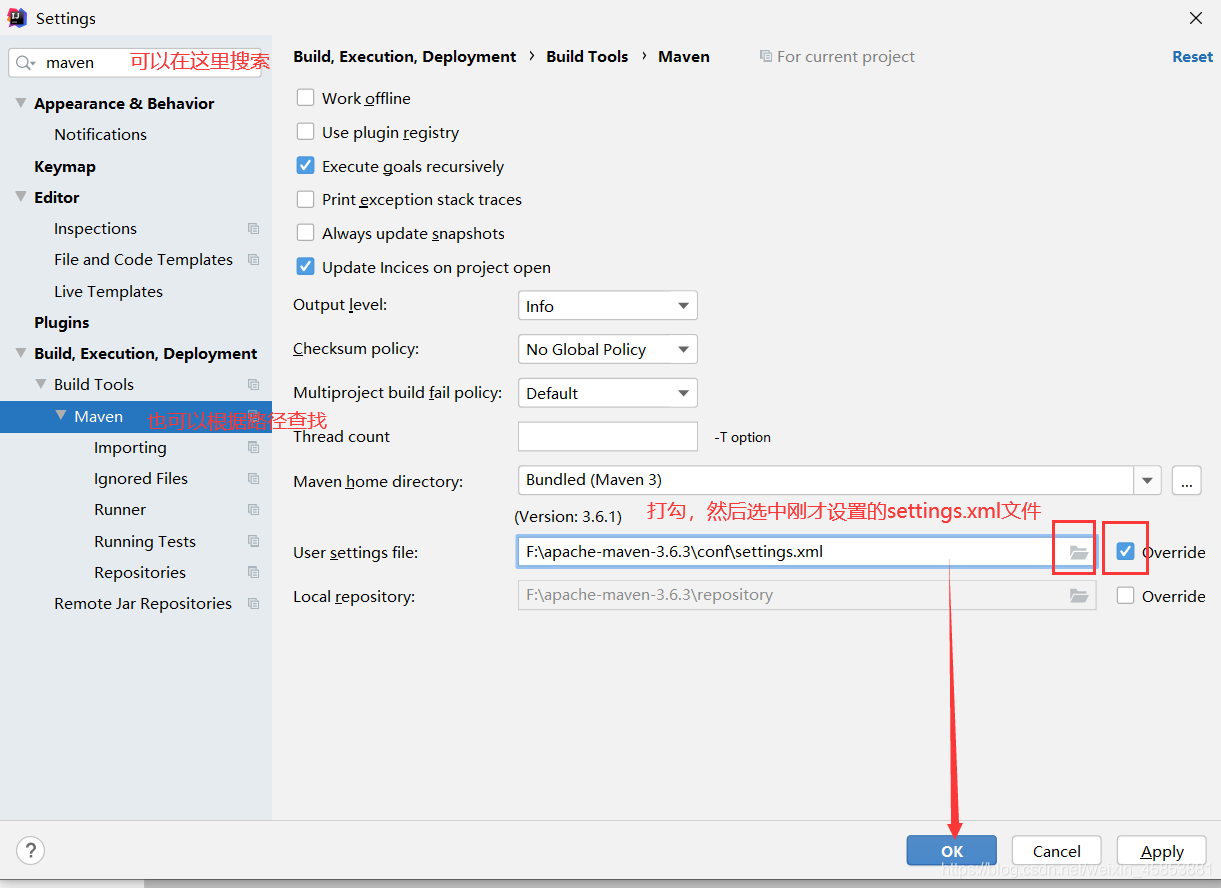Collapse the Maven tree node arrow
Viewport: 1221px width, 888px height.
click(x=61, y=416)
